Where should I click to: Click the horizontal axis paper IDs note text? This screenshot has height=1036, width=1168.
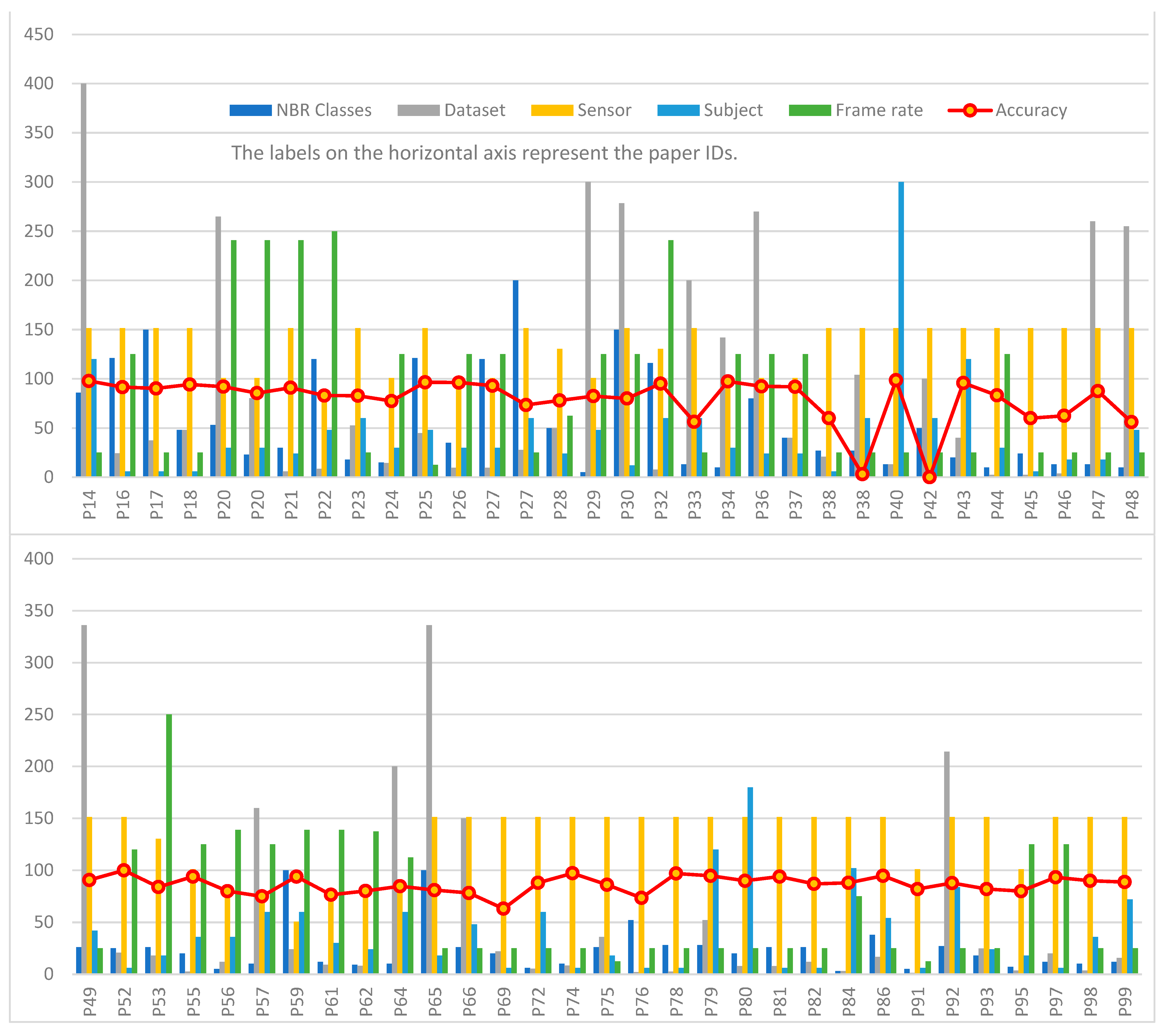pyautogui.click(x=484, y=153)
